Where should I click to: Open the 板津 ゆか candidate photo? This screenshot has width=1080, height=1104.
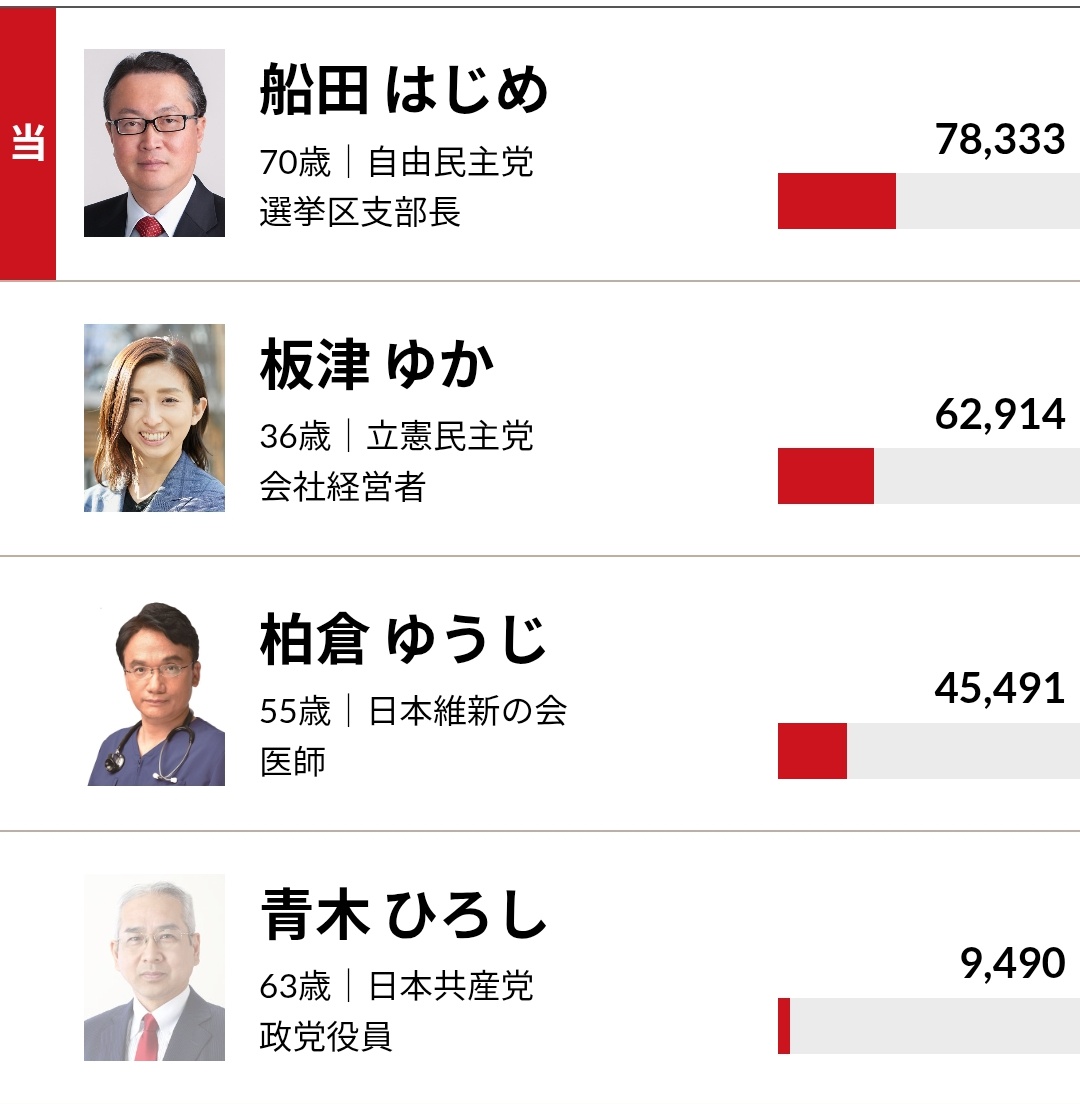(x=154, y=418)
